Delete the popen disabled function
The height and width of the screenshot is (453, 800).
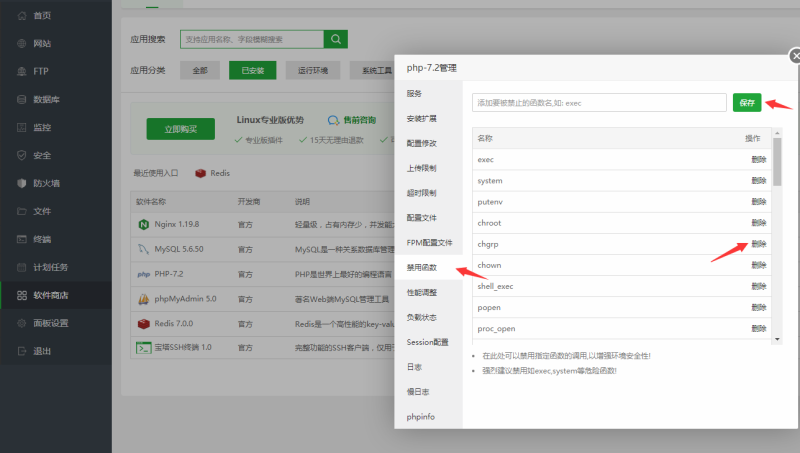point(759,308)
